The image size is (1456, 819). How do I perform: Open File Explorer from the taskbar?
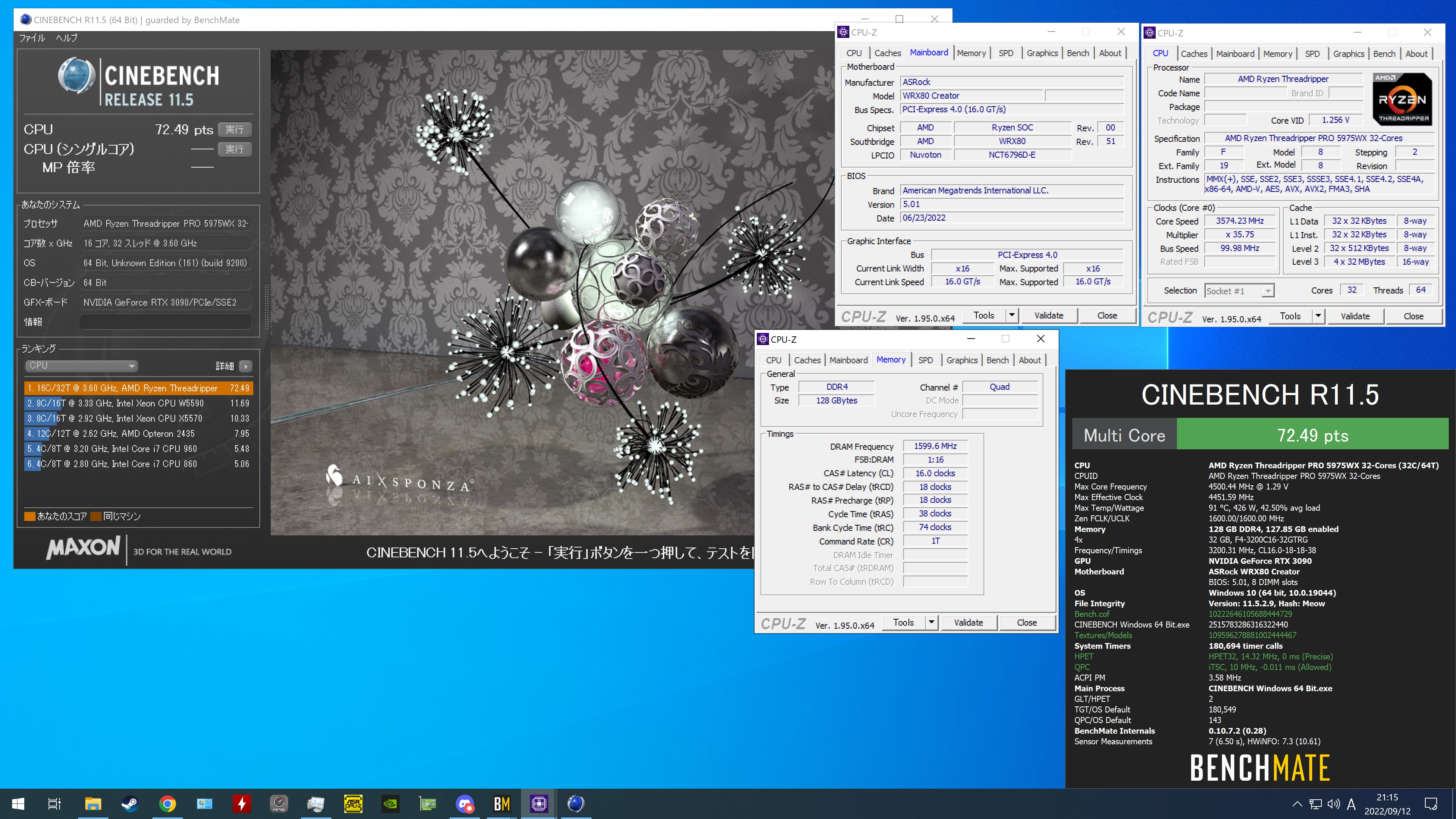click(x=93, y=803)
